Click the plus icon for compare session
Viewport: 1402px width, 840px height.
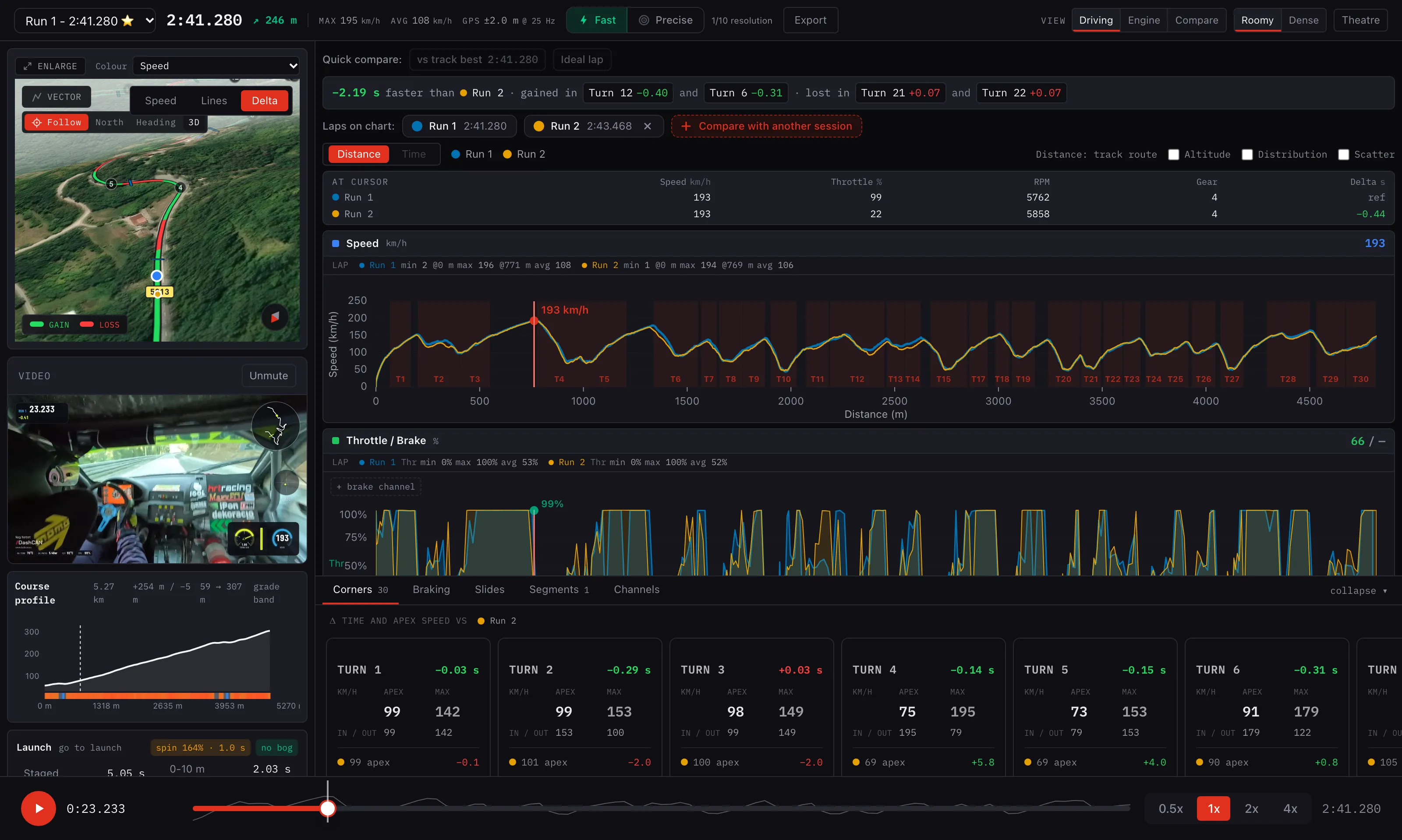[x=686, y=126]
